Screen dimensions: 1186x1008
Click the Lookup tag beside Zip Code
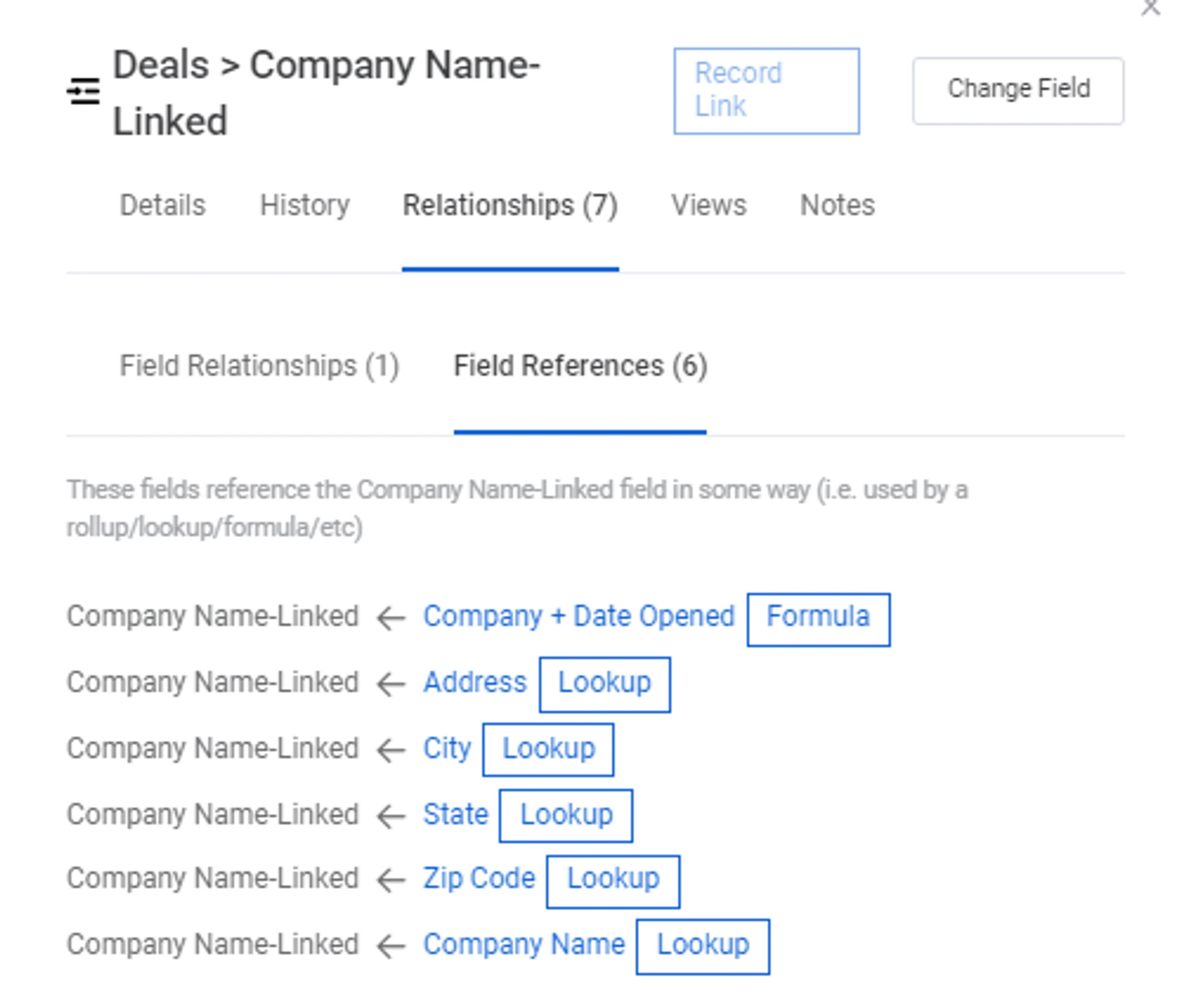click(x=613, y=880)
